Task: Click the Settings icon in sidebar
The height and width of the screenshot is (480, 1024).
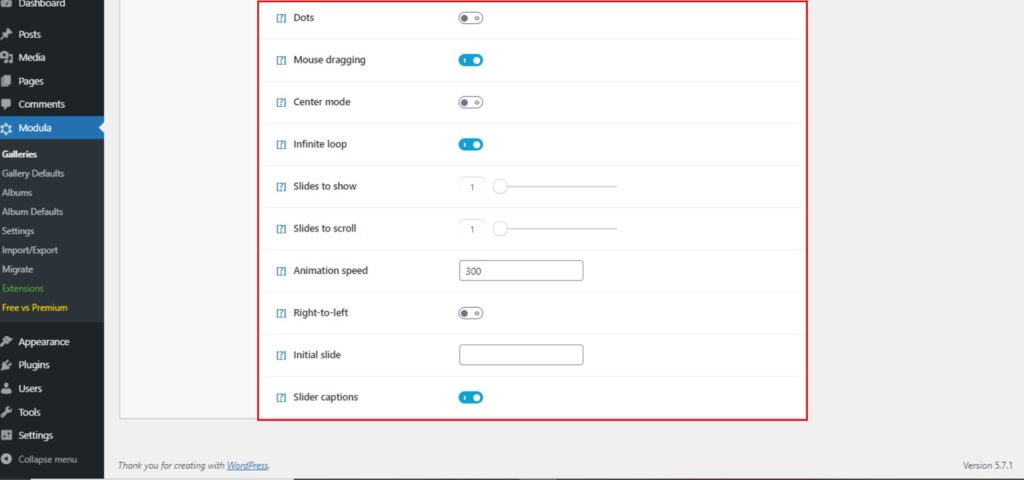Action: pyautogui.click(x=7, y=436)
